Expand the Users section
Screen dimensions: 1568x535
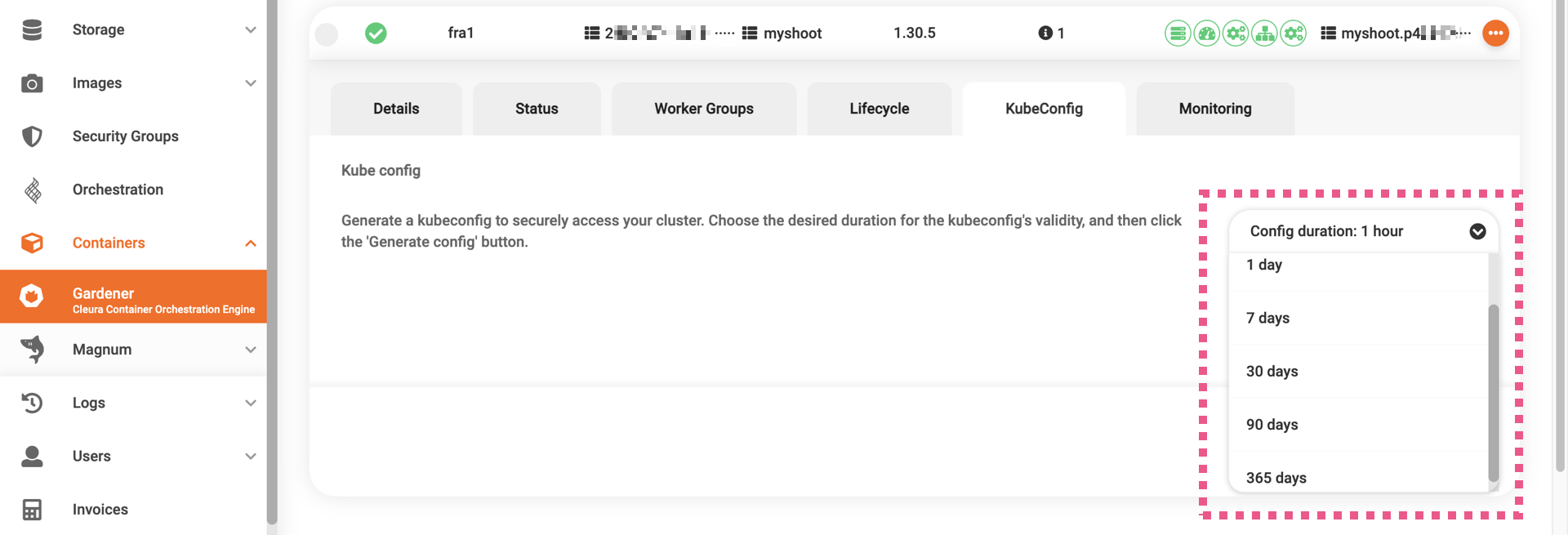click(251, 456)
